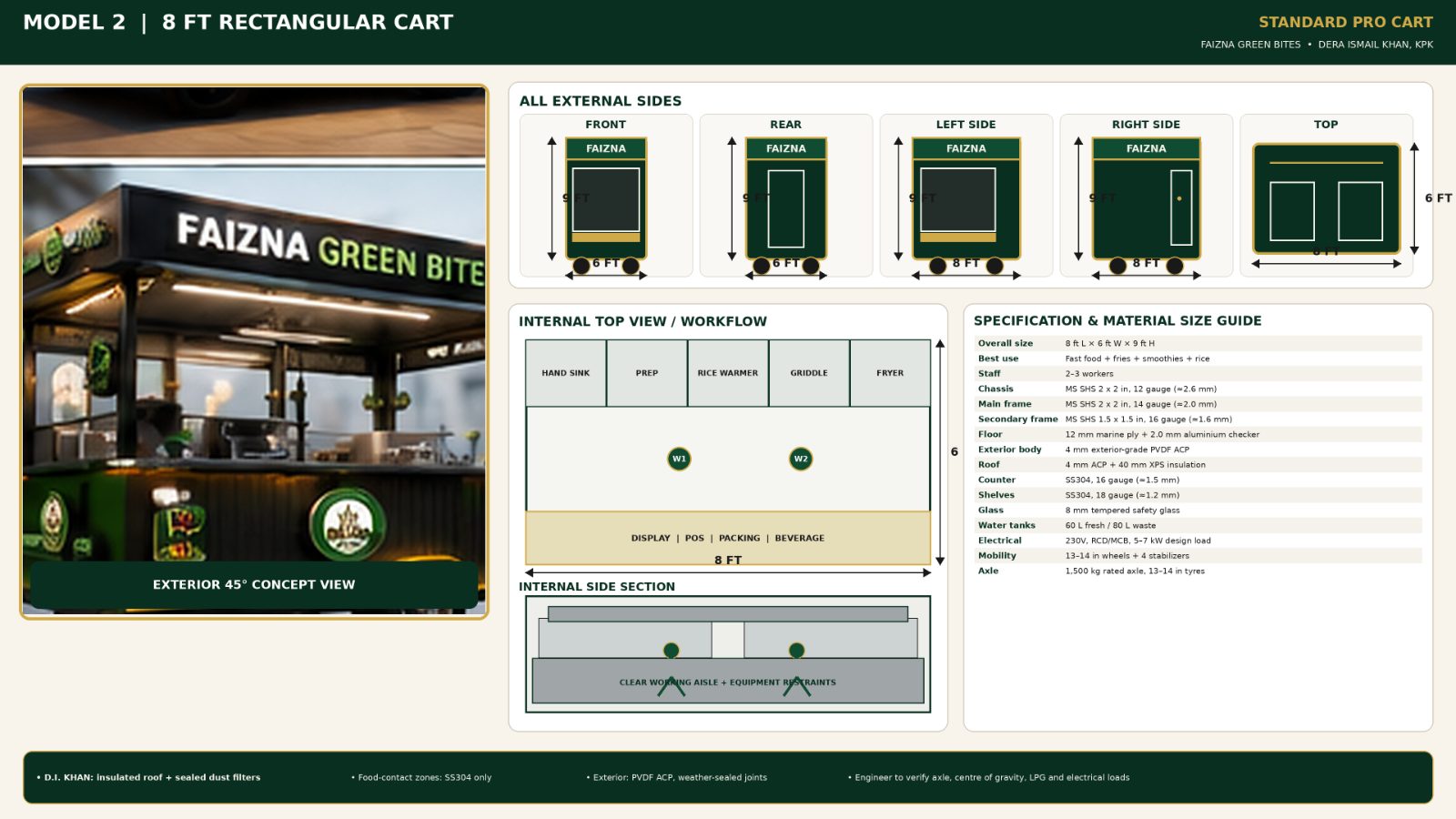Click '4 mm ACP + 40 mm XPS insulation' value
1456x819 pixels.
coord(1136,465)
